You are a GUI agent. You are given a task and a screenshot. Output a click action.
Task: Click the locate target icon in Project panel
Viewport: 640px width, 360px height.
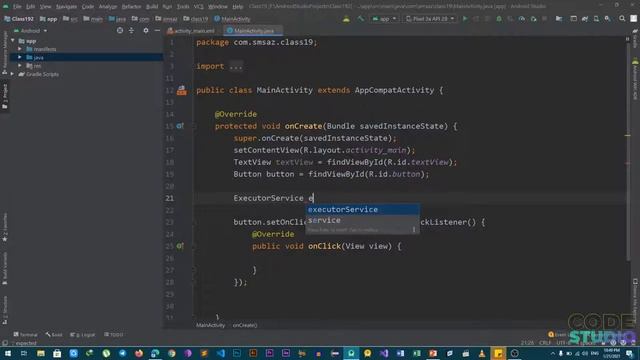120,31
